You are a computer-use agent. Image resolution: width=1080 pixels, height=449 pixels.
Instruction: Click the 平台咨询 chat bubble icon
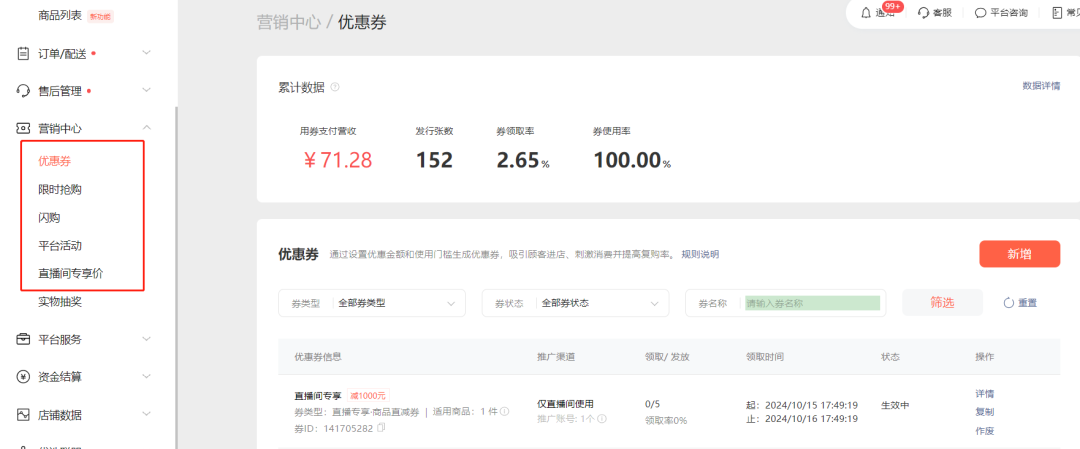click(980, 13)
